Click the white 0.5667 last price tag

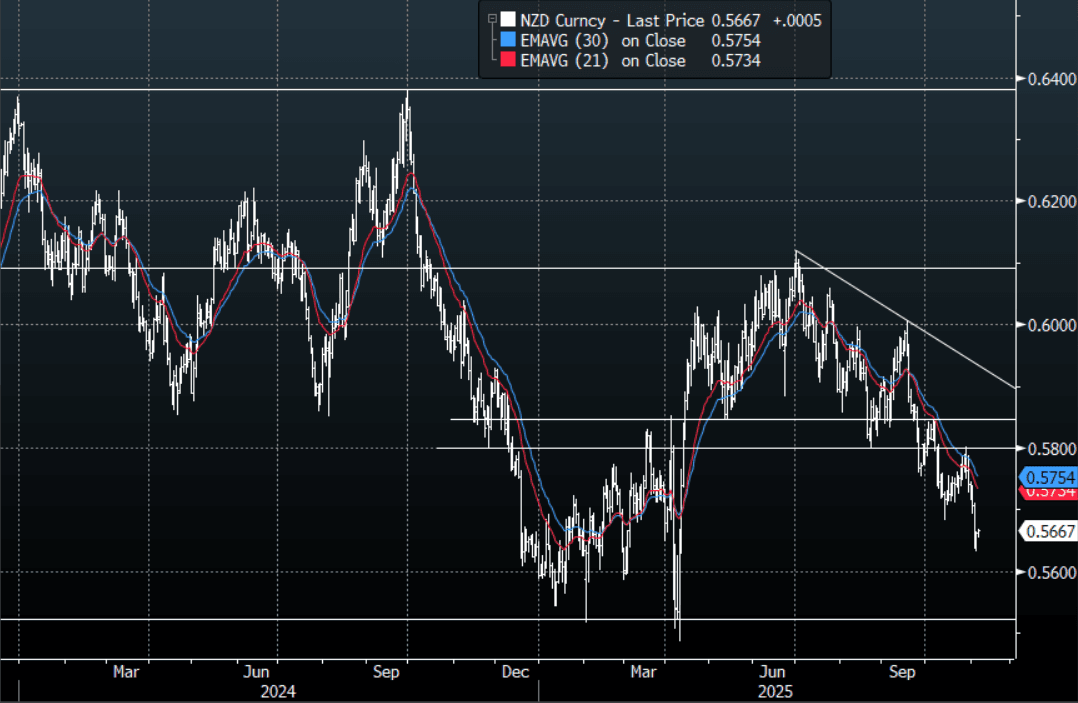[1047, 532]
